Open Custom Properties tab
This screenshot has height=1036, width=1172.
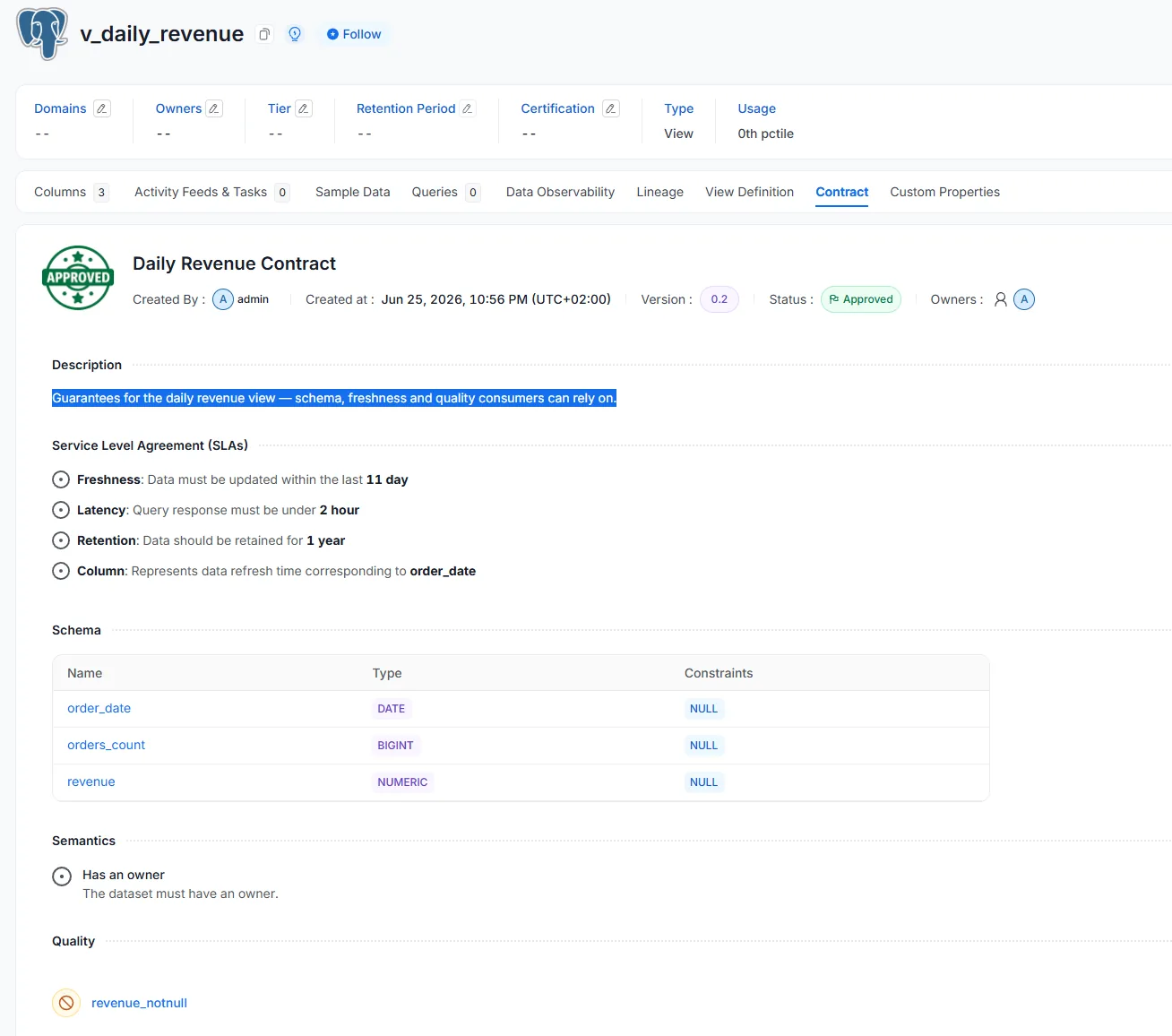(944, 192)
